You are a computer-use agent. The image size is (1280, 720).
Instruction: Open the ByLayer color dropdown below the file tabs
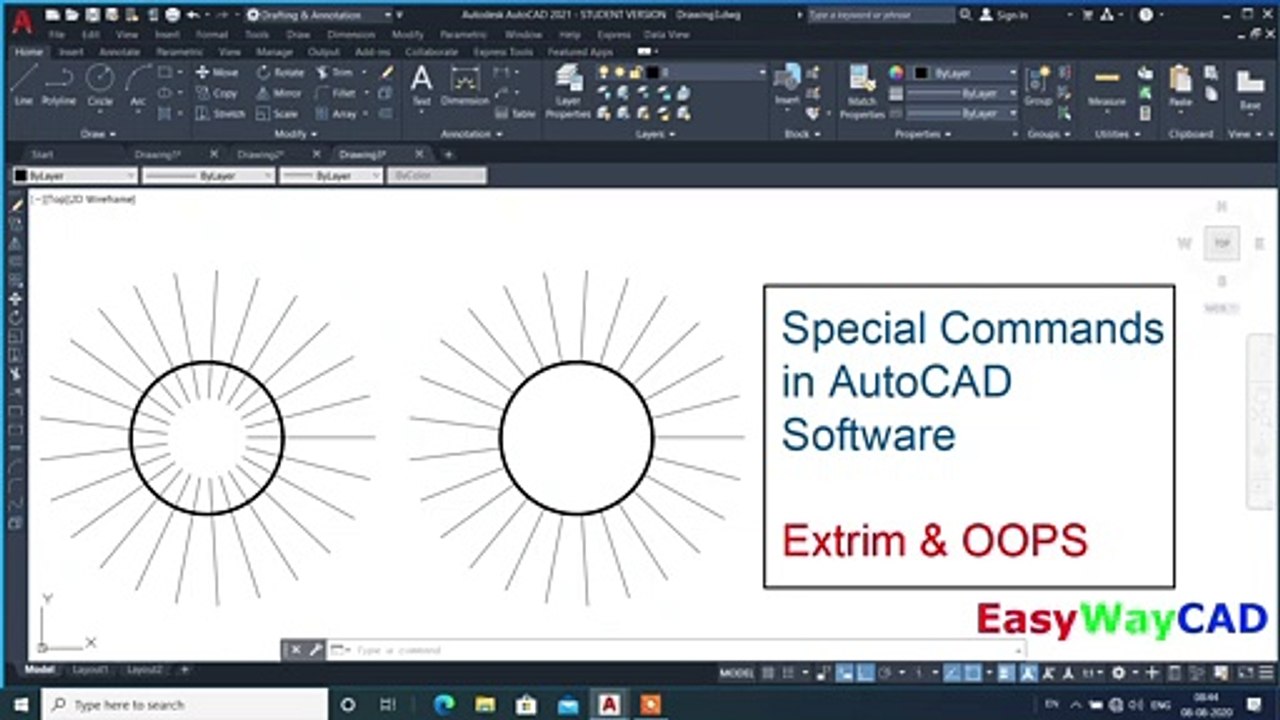point(74,175)
